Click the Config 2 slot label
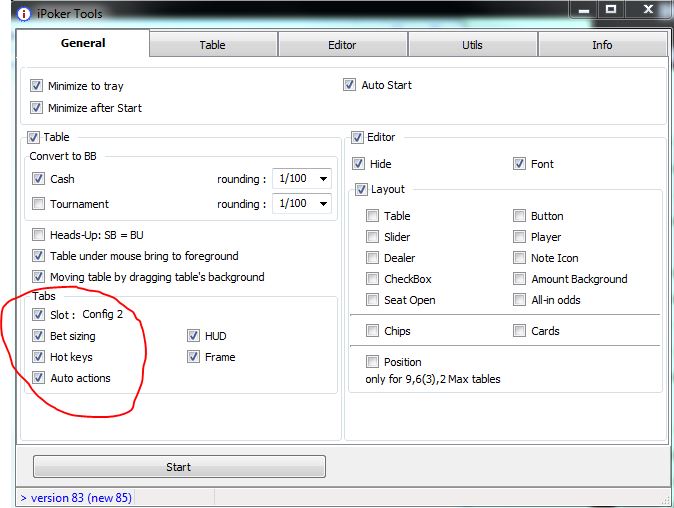This screenshot has width=674, height=508. point(103,314)
